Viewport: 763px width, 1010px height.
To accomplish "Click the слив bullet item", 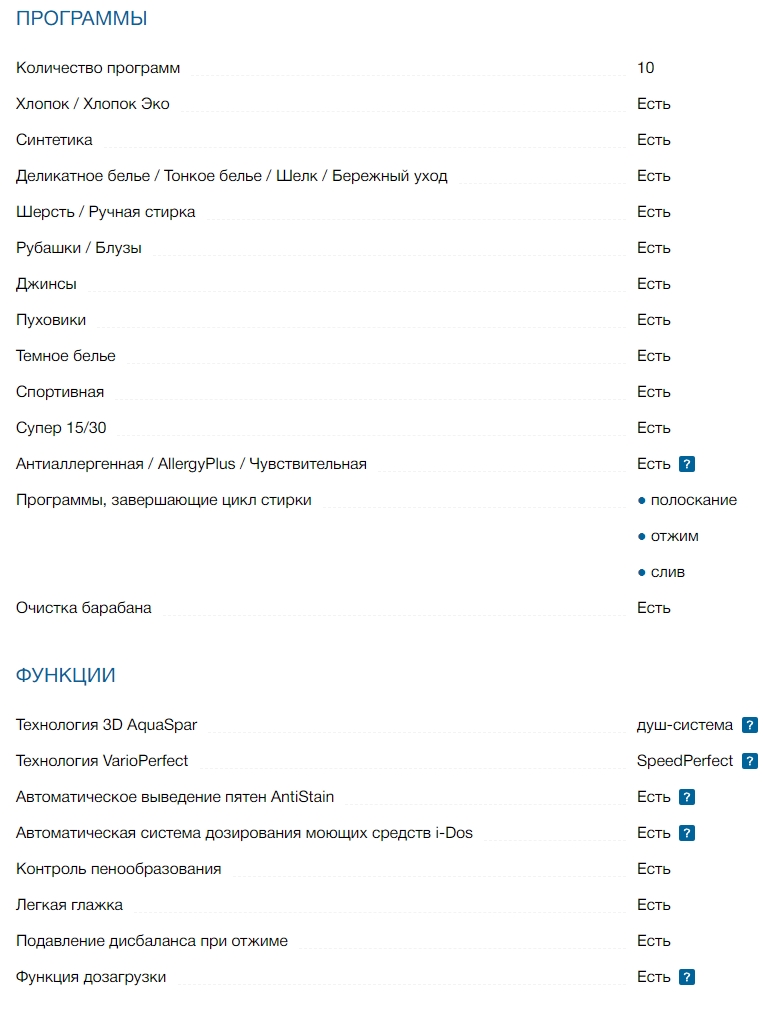I will (x=667, y=572).
